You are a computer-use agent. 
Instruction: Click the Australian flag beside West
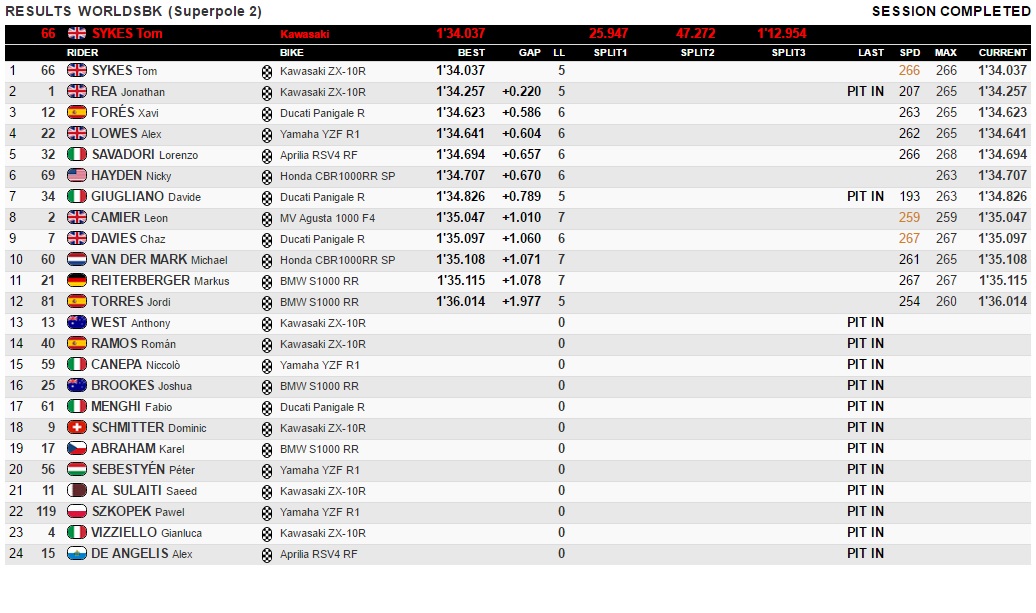[77, 323]
